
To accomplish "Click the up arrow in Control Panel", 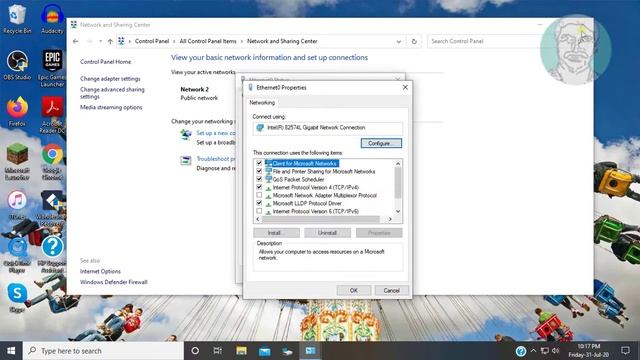I will point(110,41).
